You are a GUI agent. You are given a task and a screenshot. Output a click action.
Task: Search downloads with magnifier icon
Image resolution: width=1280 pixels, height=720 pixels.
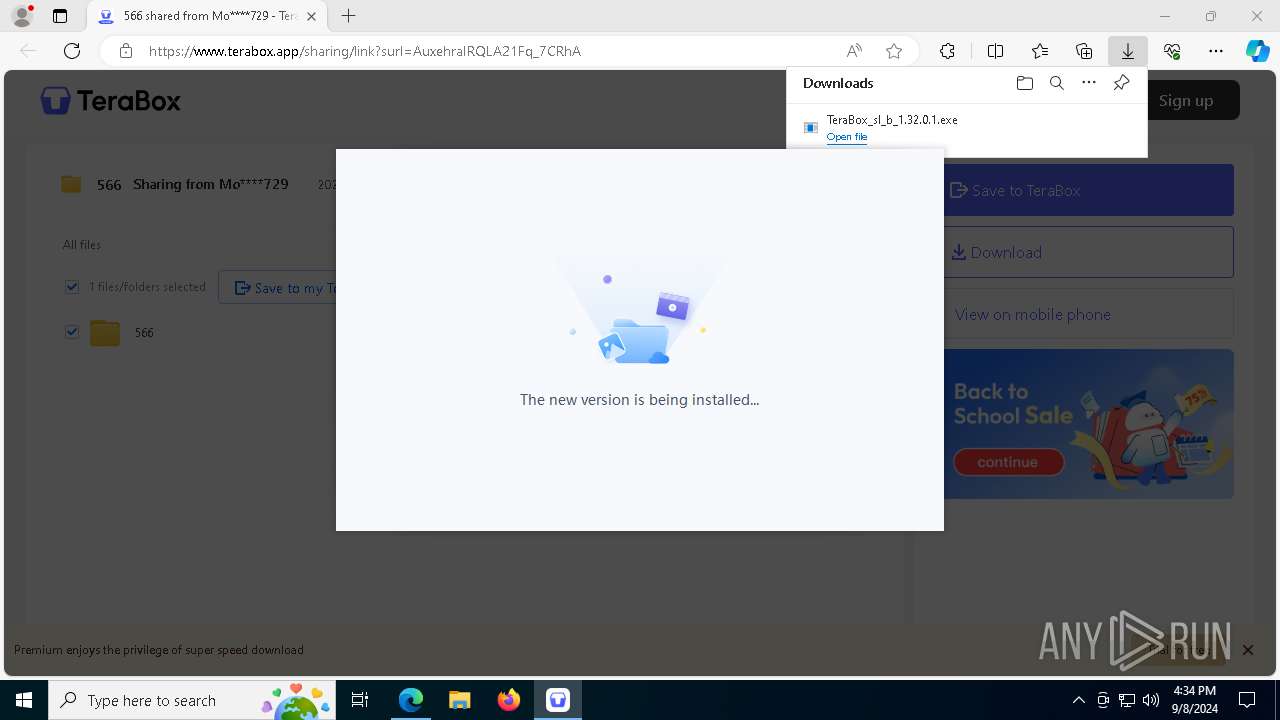tap(1056, 83)
